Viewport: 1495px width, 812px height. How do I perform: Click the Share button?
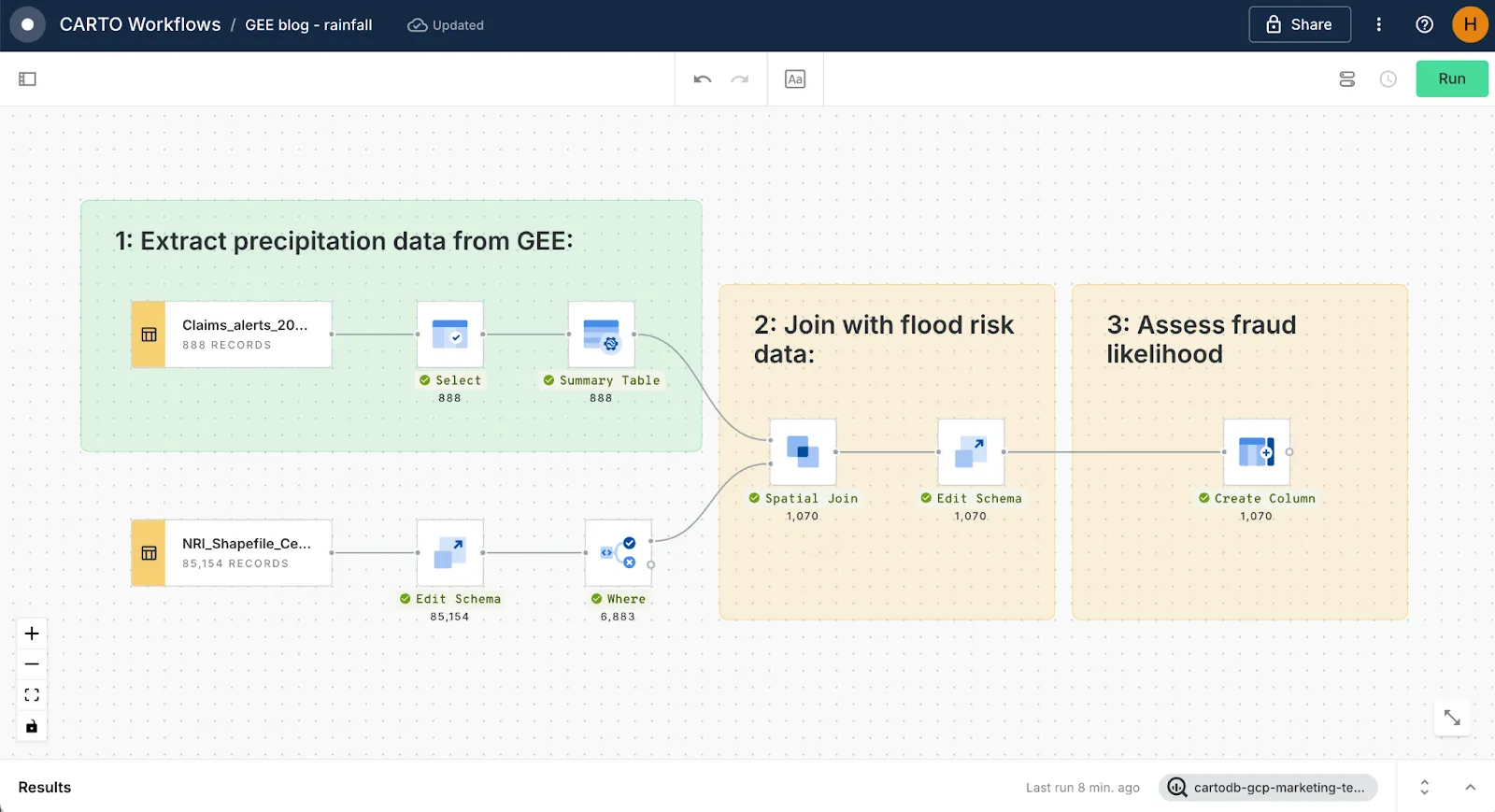pyautogui.click(x=1299, y=25)
